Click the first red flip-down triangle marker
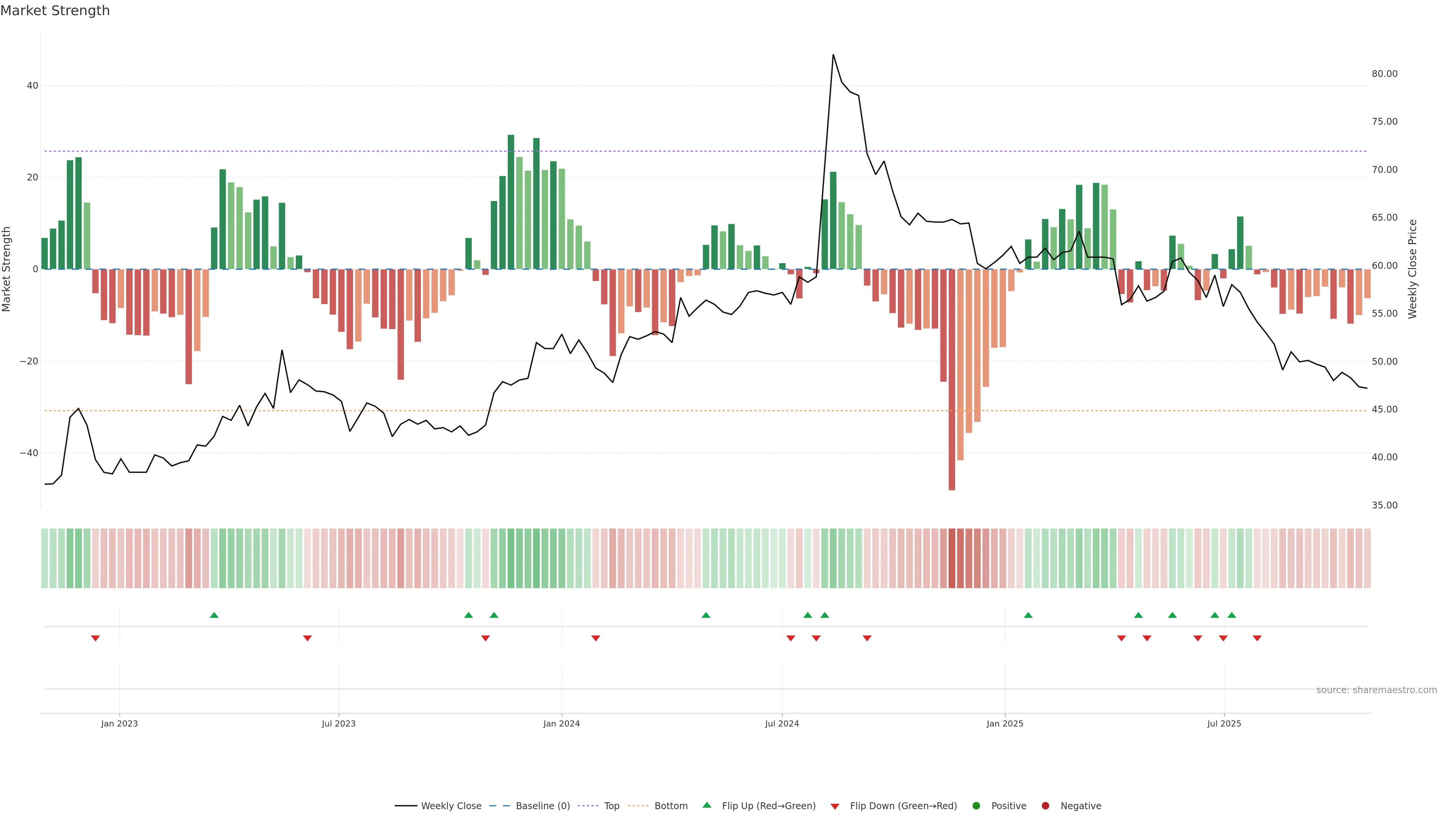1456x819 pixels. (96, 638)
